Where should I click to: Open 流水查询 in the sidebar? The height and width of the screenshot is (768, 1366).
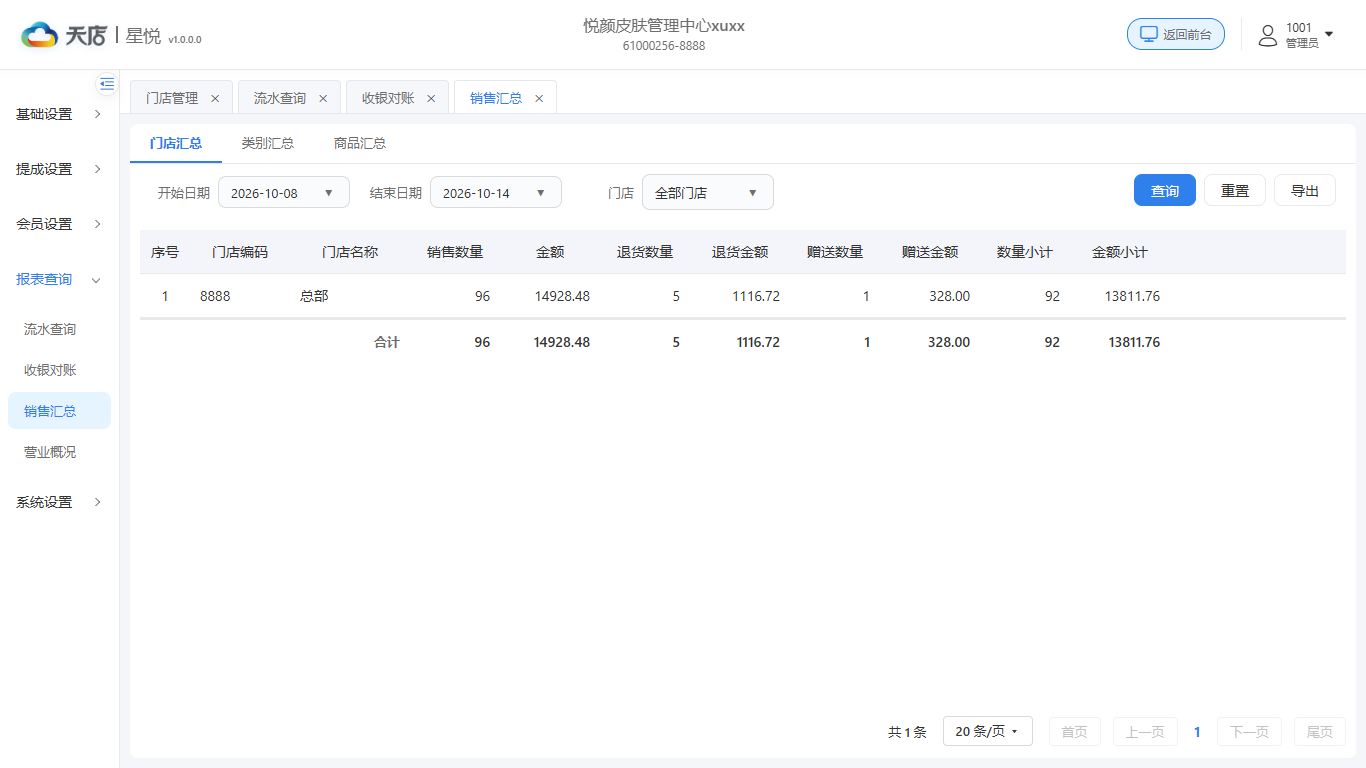tap(50, 329)
